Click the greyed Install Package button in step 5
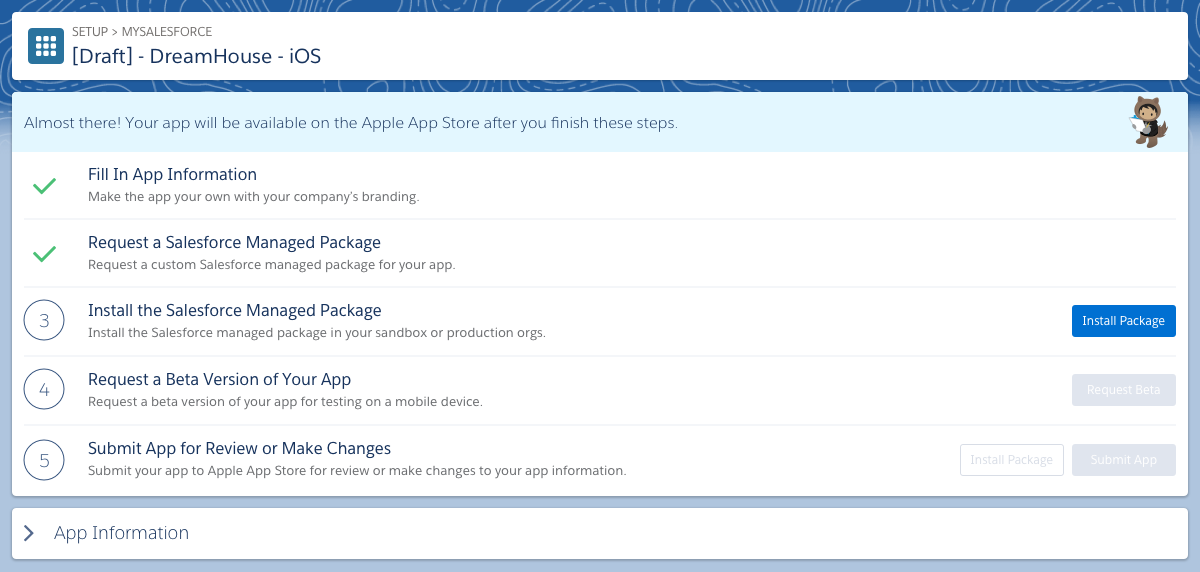The width and height of the screenshot is (1200, 572). click(1011, 460)
